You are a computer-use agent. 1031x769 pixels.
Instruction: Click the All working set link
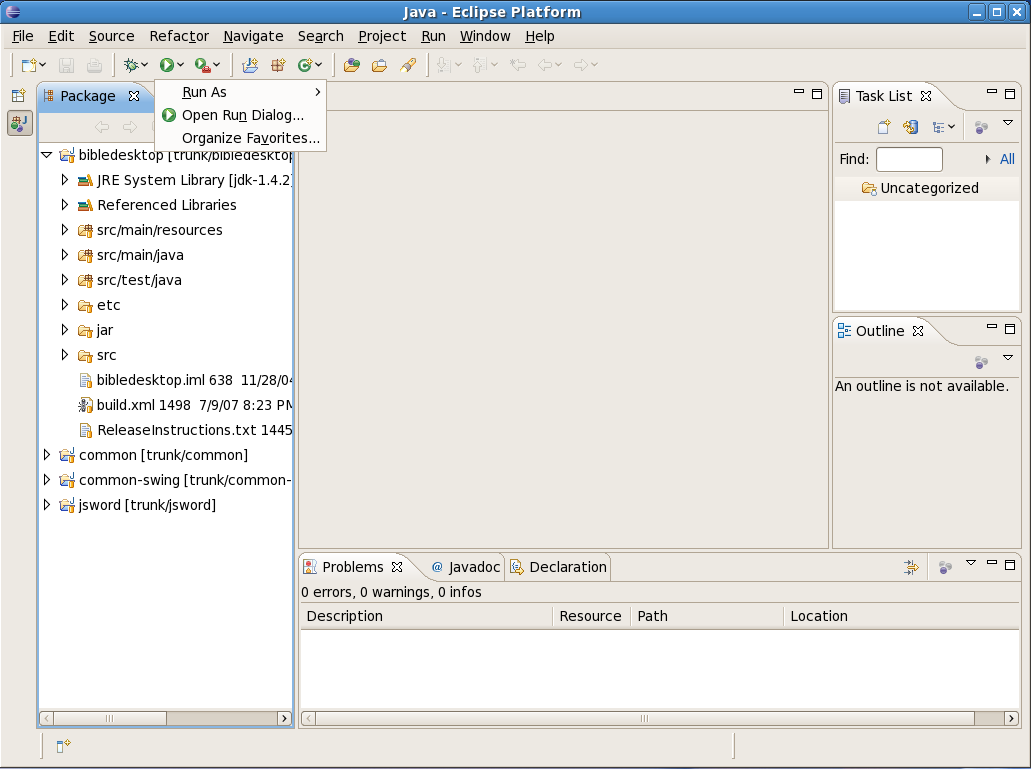click(x=1007, y=159)
